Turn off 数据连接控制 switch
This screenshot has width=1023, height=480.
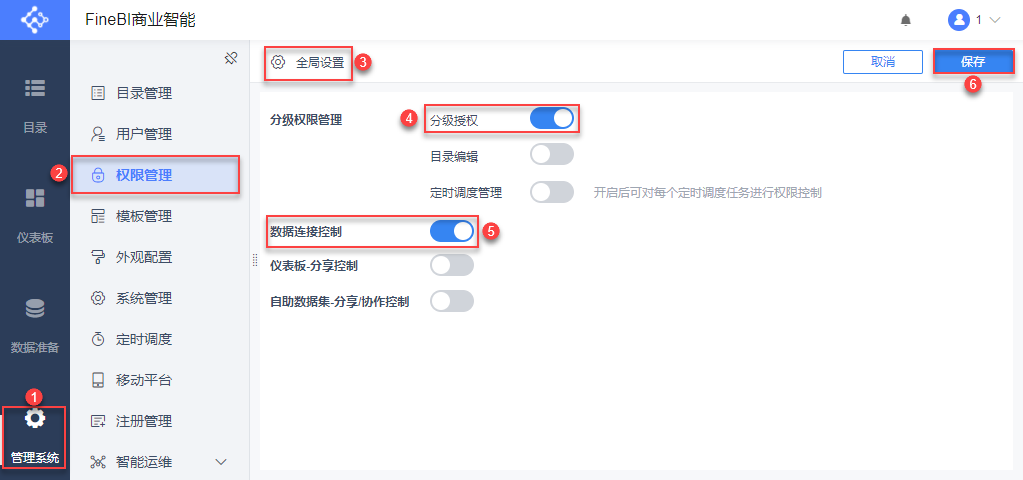click(x=452, y=231)
